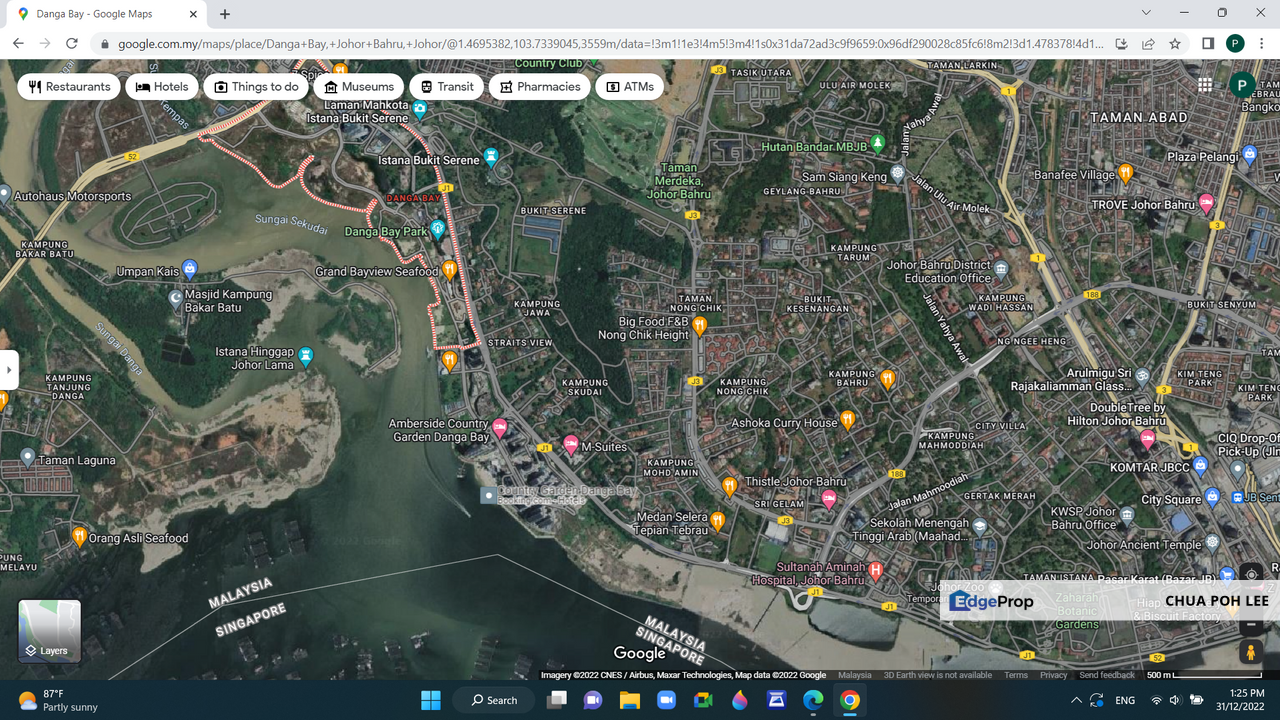
Task: Expand the collapsed side panel arrow
Action: pos(9,370)
